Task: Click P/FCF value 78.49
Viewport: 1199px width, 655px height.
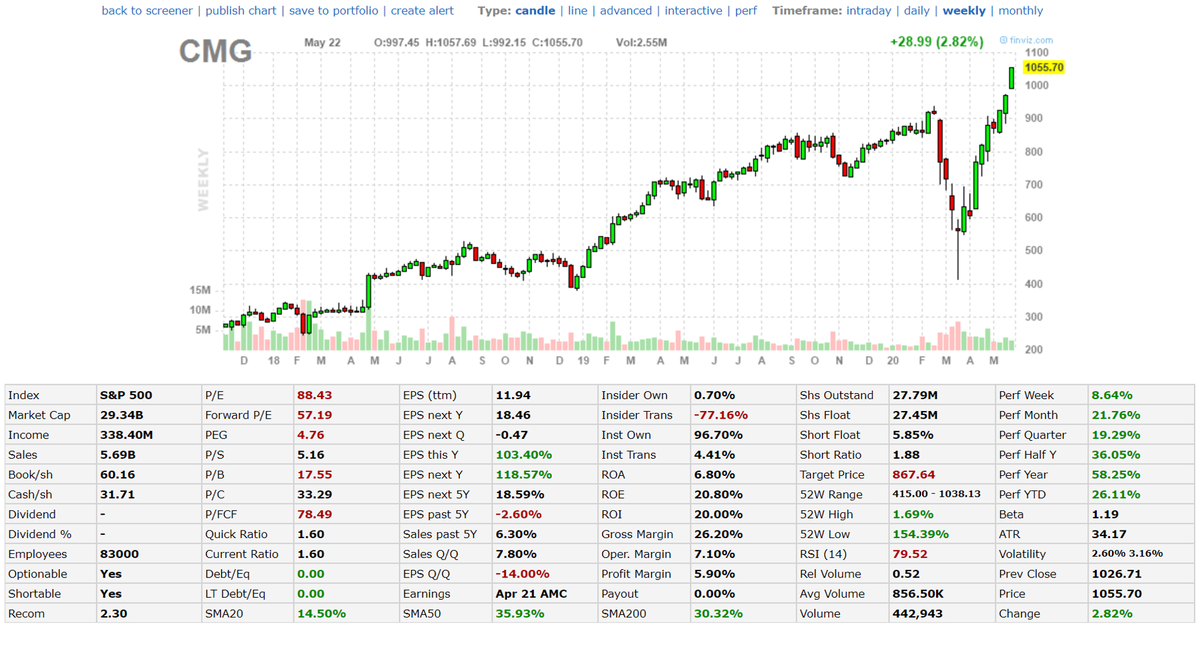Action: pos(314,514)
